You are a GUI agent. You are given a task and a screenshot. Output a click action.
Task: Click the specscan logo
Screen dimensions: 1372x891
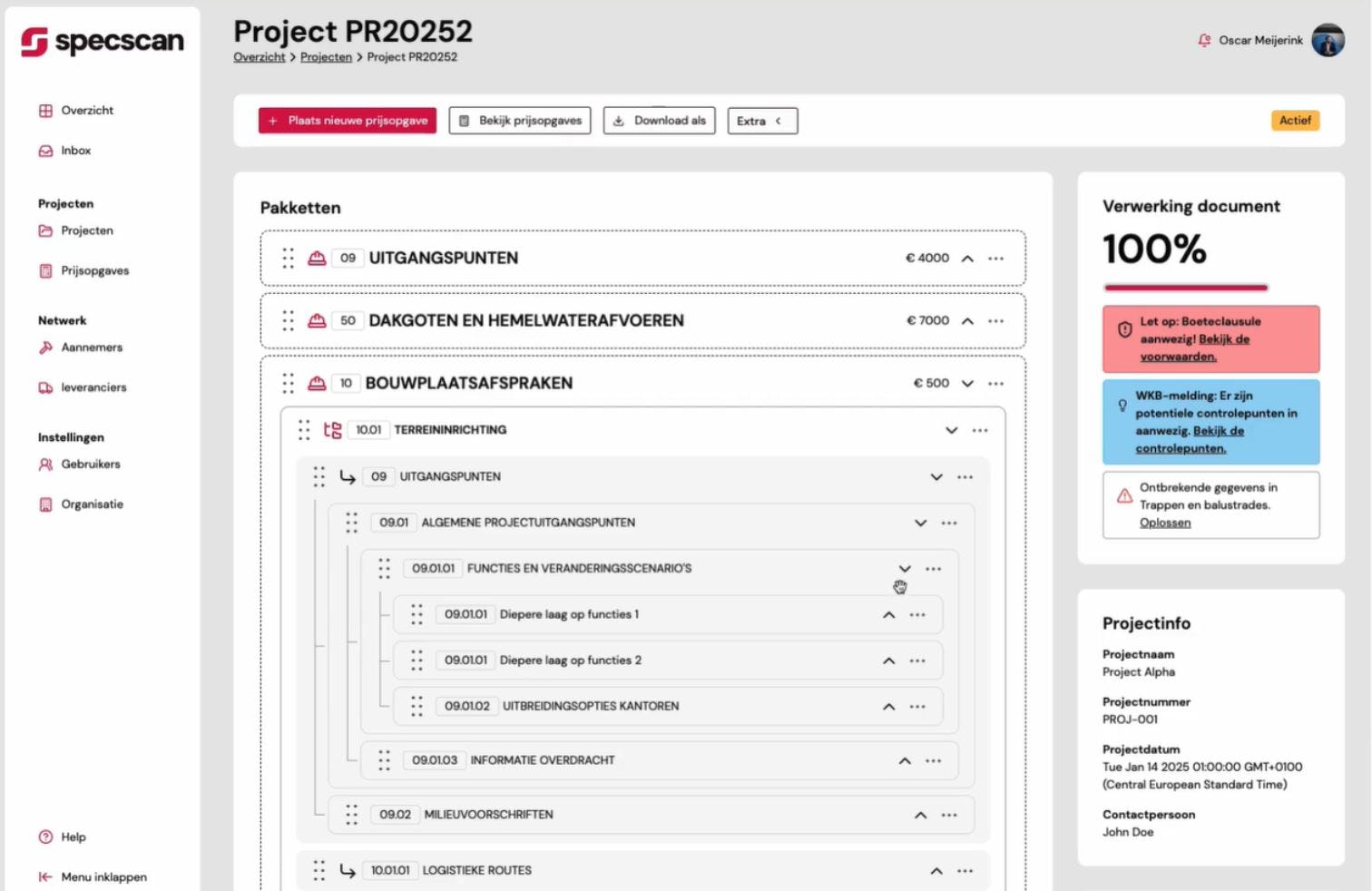pos(103,42)
